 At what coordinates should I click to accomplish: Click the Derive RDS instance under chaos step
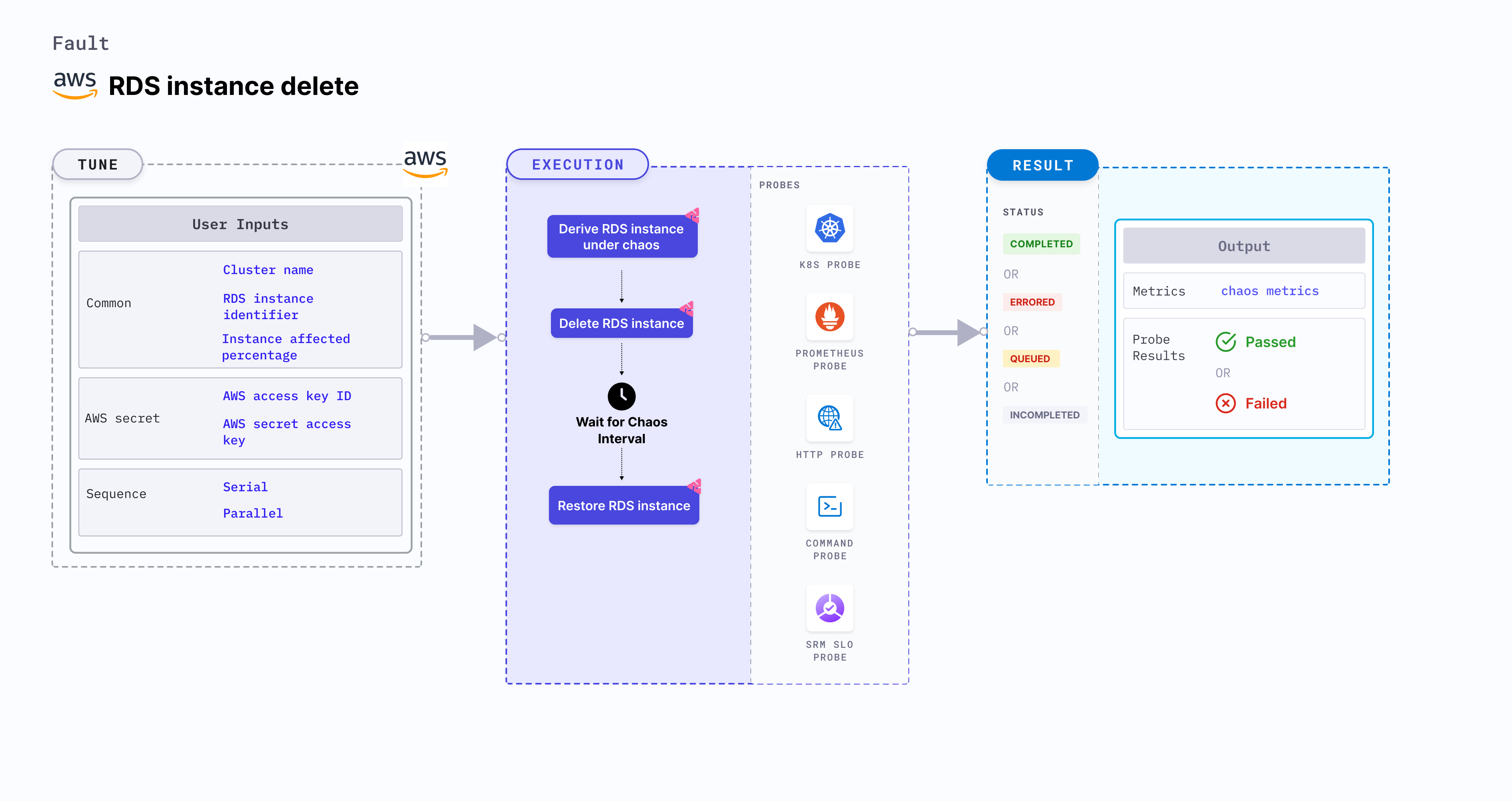click(622, 237)
